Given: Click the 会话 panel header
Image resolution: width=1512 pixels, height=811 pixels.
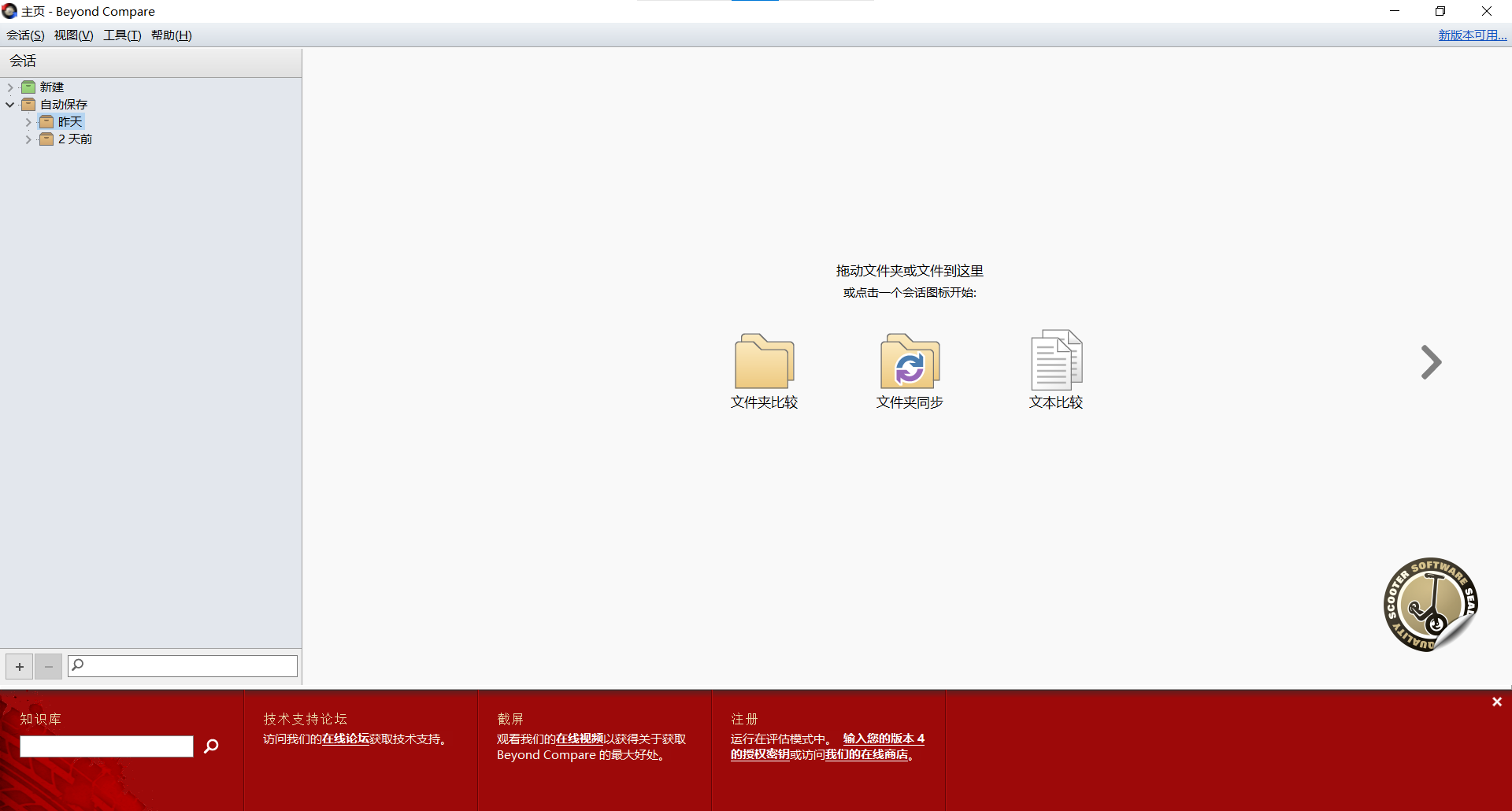Looking at the screenshot, I should (x=150, y=61).
